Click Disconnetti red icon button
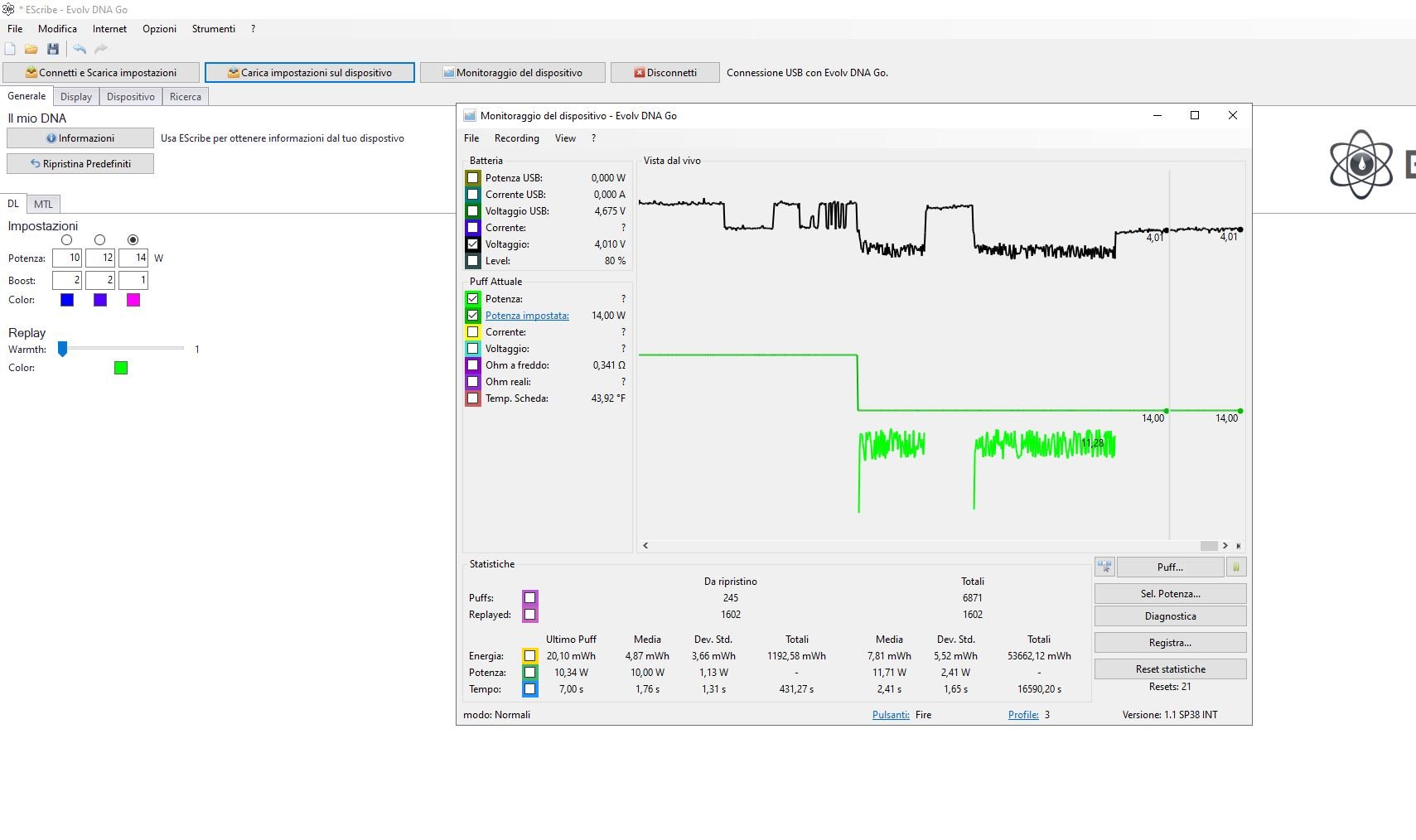The height and width of the screenshot is (840, 1416). tap(665, 73)
